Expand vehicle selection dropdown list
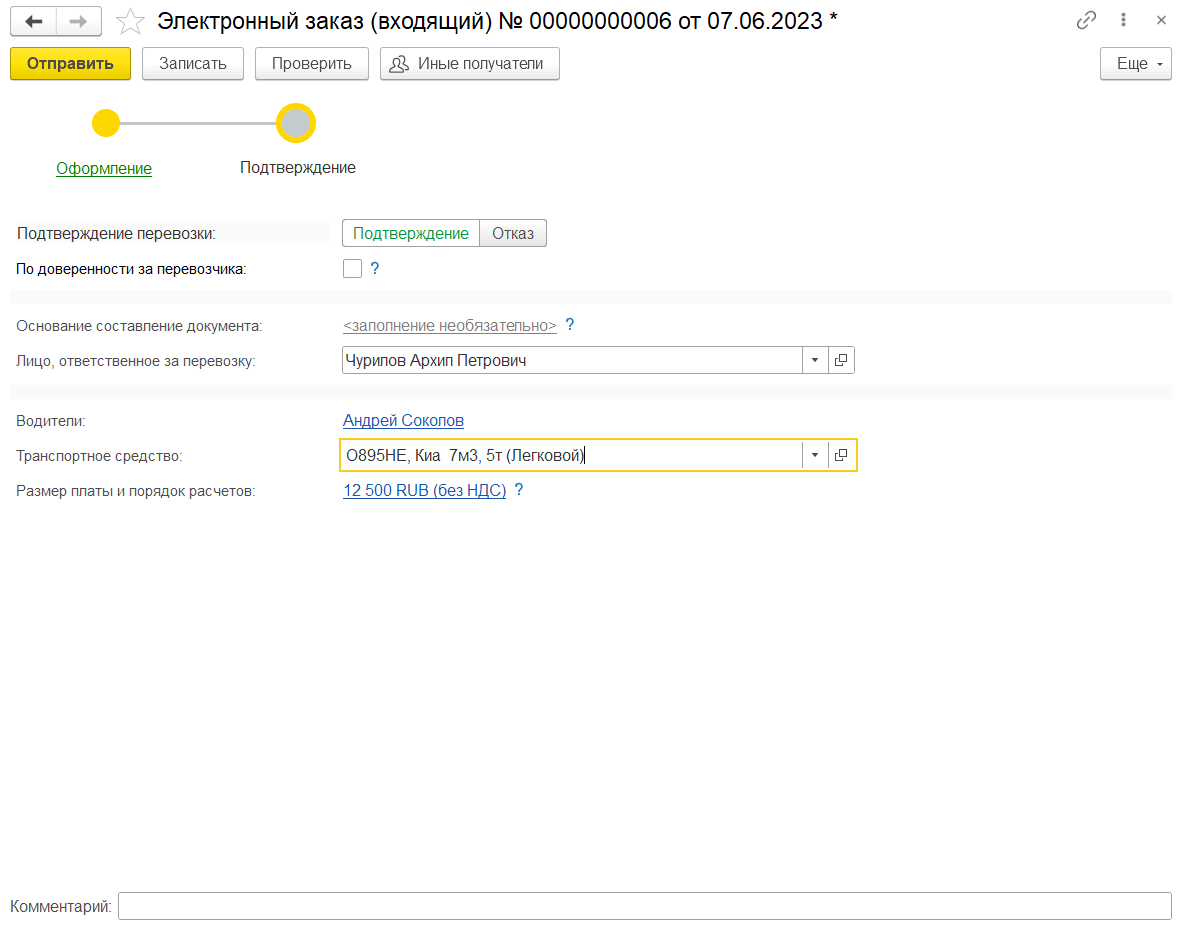Image resolution: width=1188 pixels, height=928 pixels. pos(815,455)
